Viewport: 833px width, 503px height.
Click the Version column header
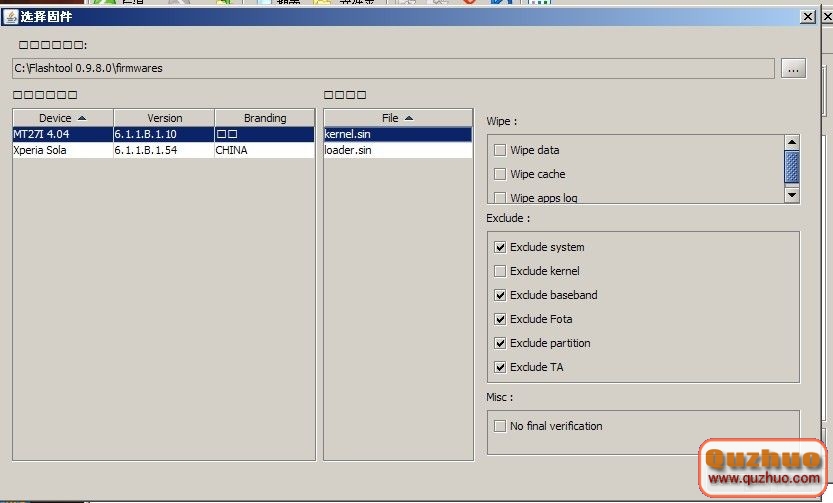[164, 118]
